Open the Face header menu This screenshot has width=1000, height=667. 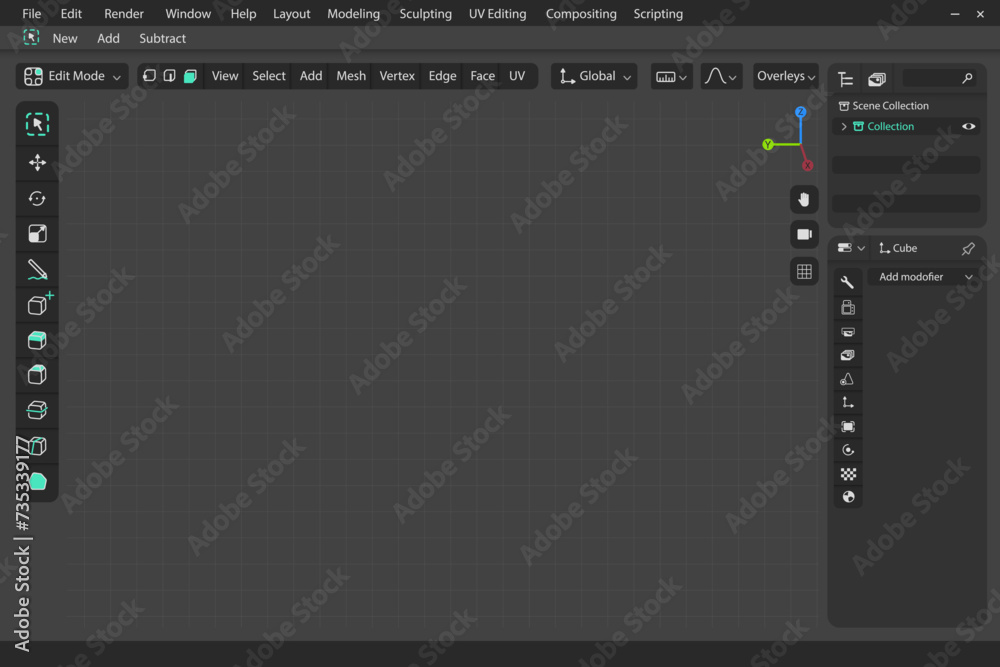[x=482, y=76]
